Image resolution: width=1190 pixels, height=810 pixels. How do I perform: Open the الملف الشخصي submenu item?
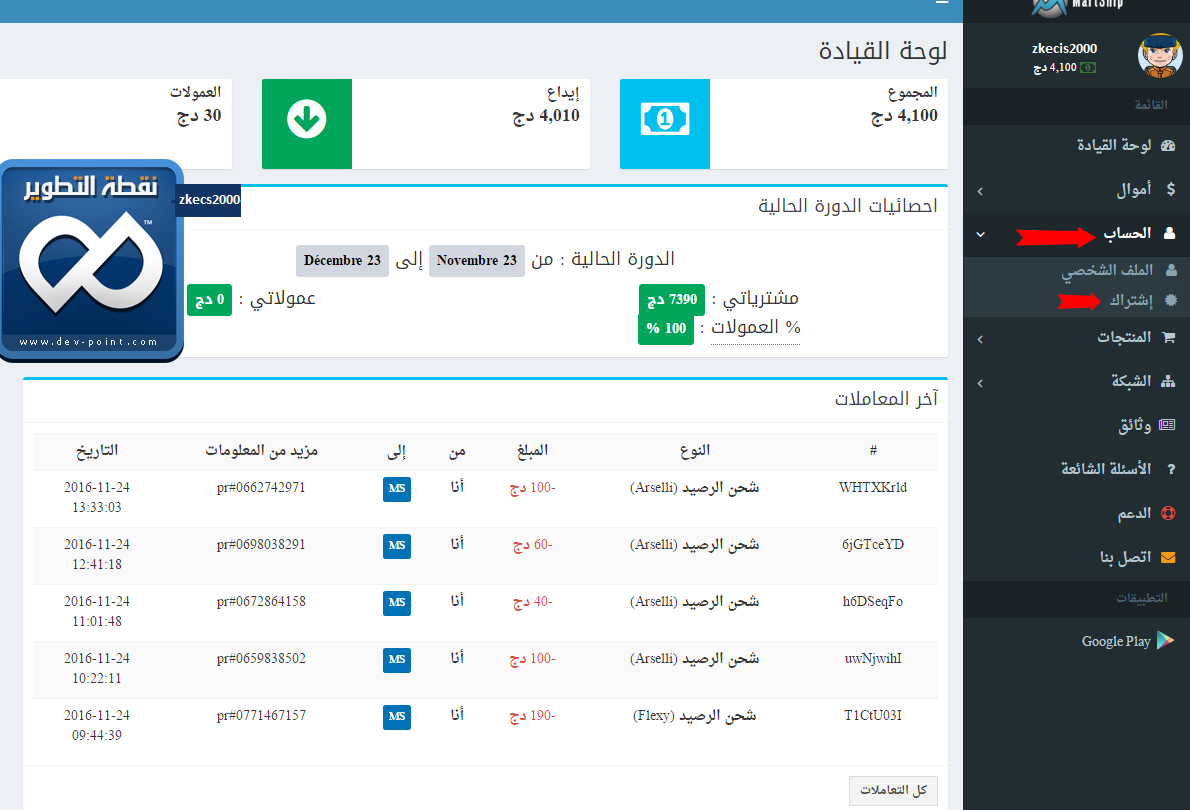(x=1077, y=270)
